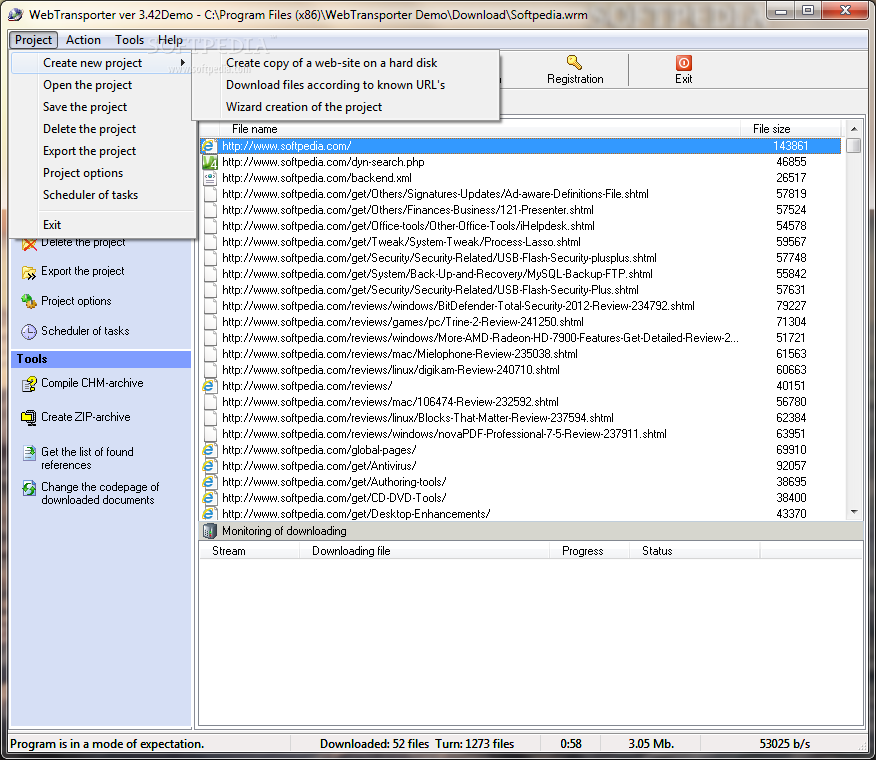This screenshot has width=876, height=760.
Task: Click the Registration key icon
Action: pos(574,62)
